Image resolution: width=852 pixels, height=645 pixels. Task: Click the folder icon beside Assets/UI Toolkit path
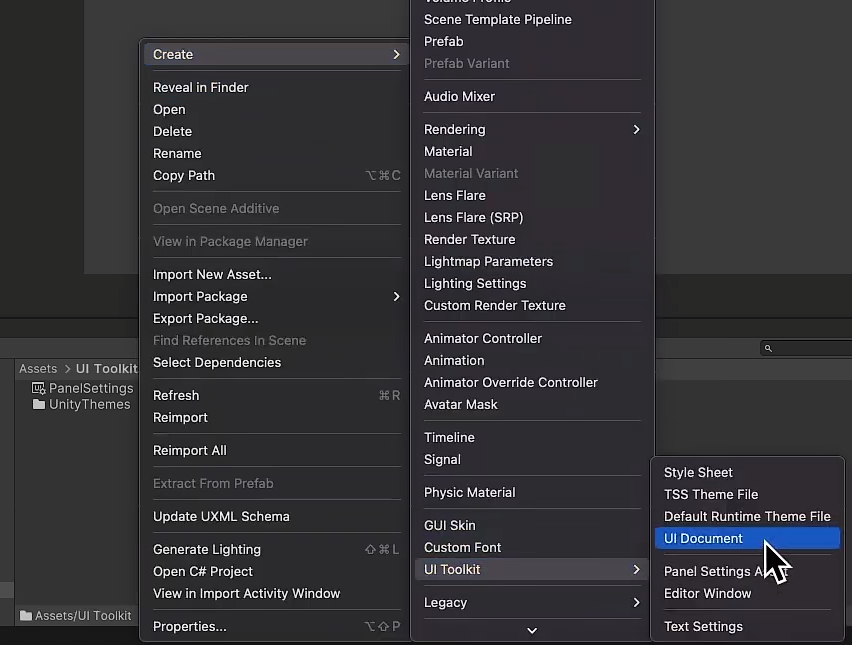point(26,616)
